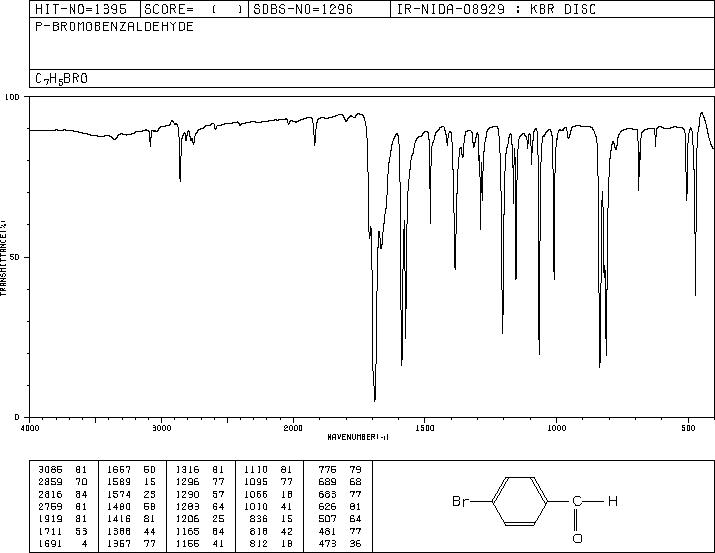The image size is (715, 553).
Task: Click the C7H5BRO molecular formula
Action: click(x=61, y=79)
